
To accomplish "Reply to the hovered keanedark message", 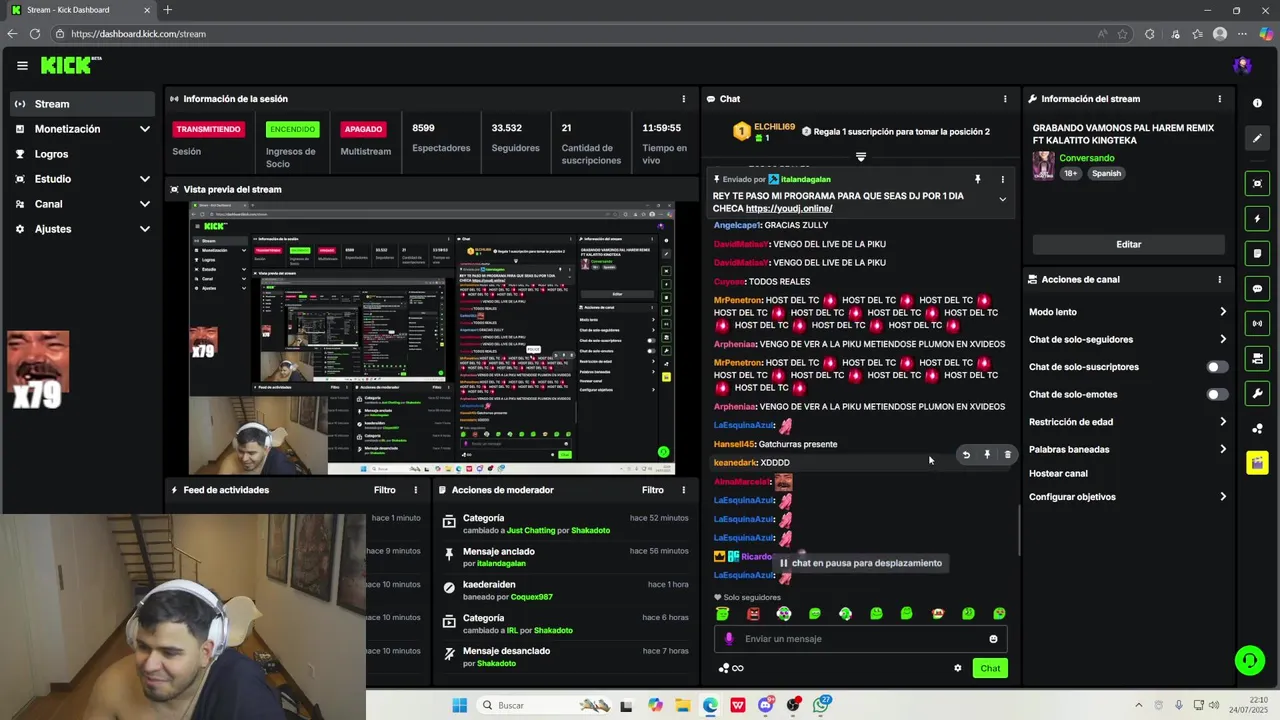I will [x=966, y=455].
